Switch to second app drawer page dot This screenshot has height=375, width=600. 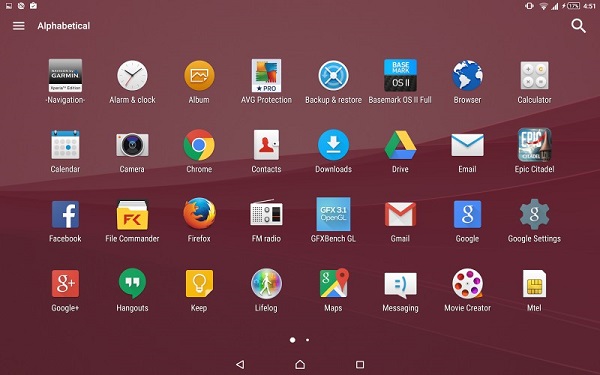[x=307, y=340]
